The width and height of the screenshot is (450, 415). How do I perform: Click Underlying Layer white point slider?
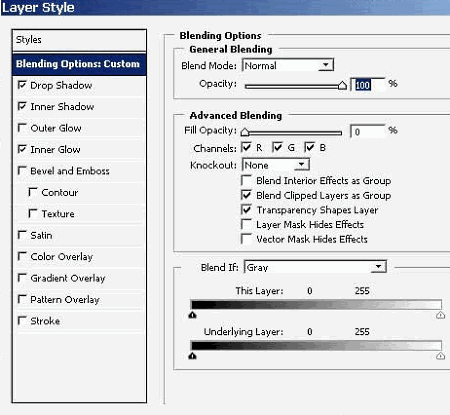coord(440,356)
